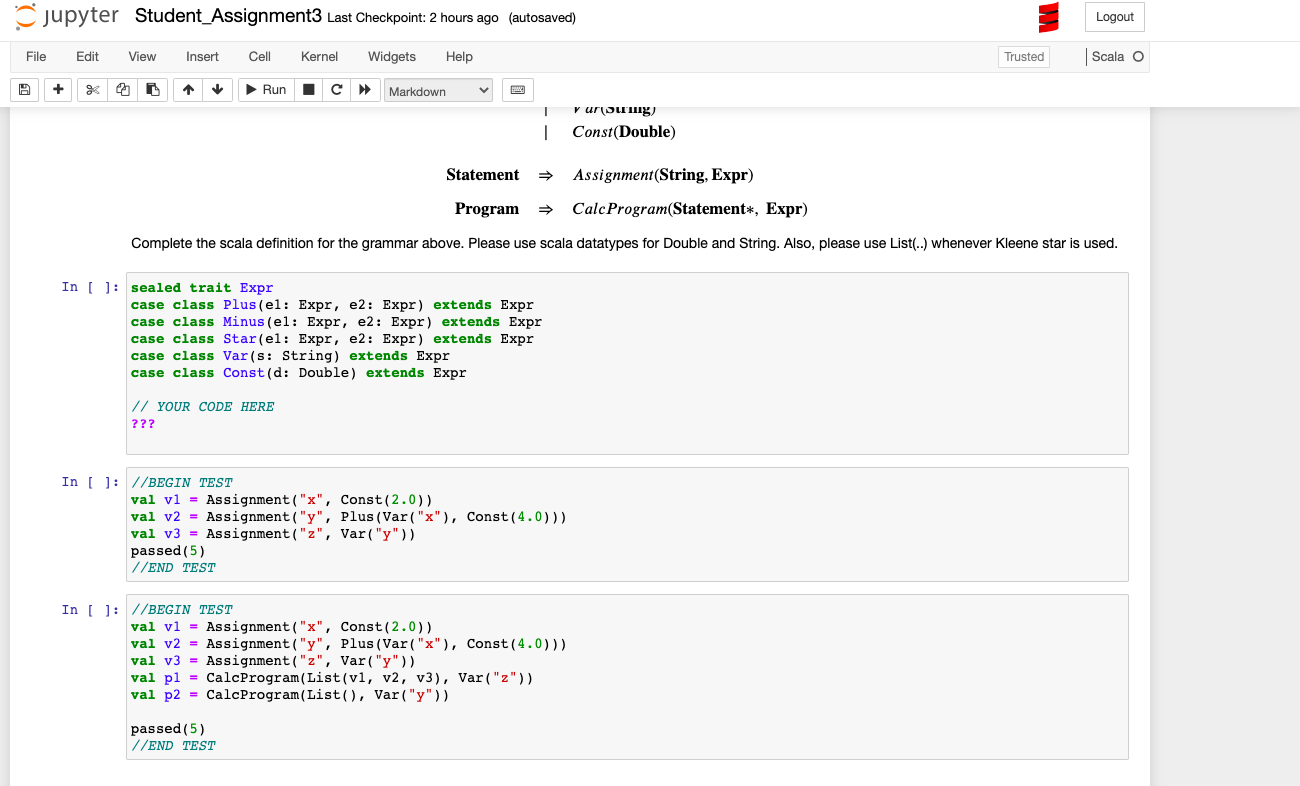The width and height of the screenshot is (1300, 786).
Task: Open the Cell menu
Action: pos(259,57)
